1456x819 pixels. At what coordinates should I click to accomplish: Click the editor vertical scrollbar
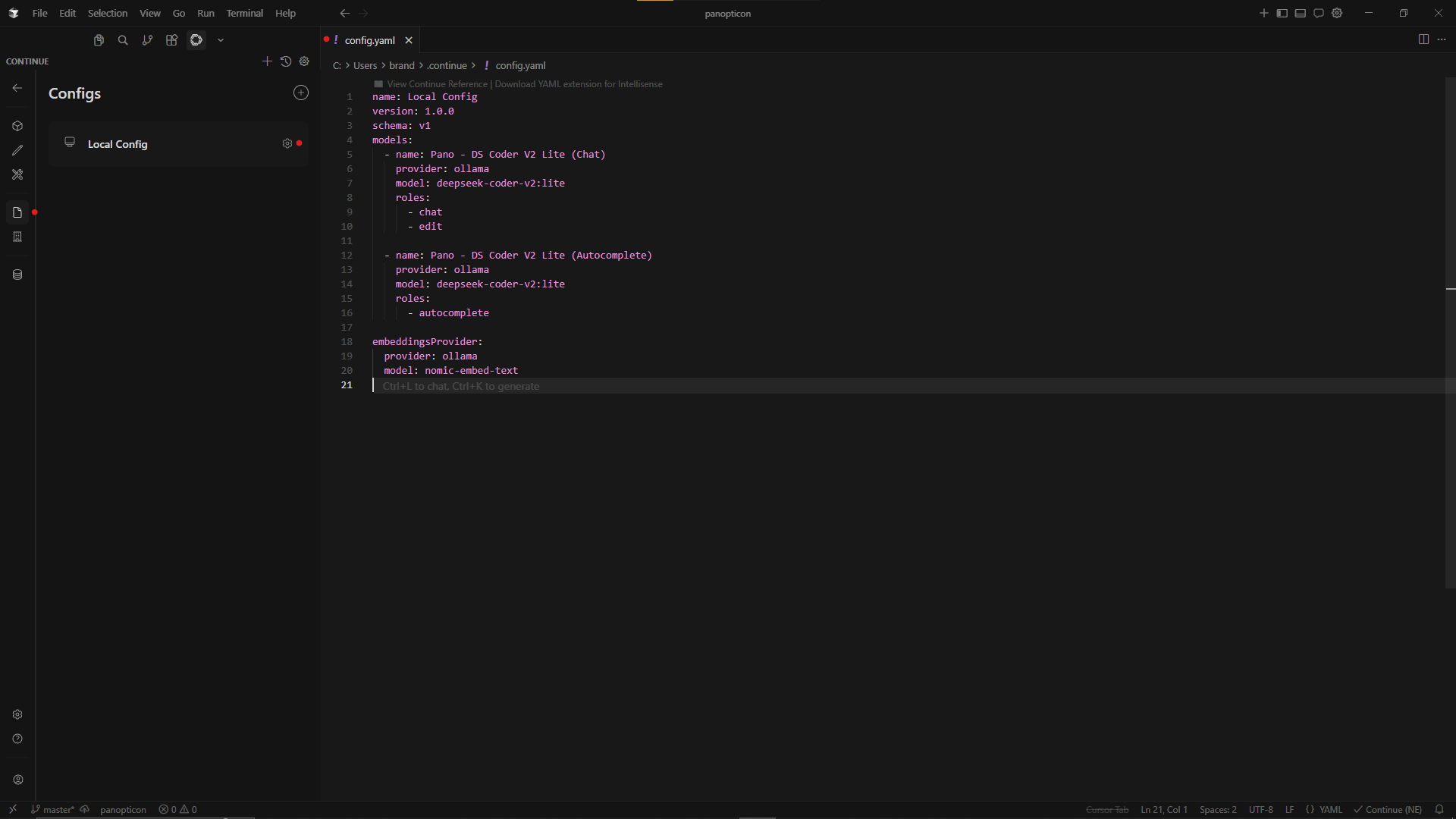click(1450, 332)
